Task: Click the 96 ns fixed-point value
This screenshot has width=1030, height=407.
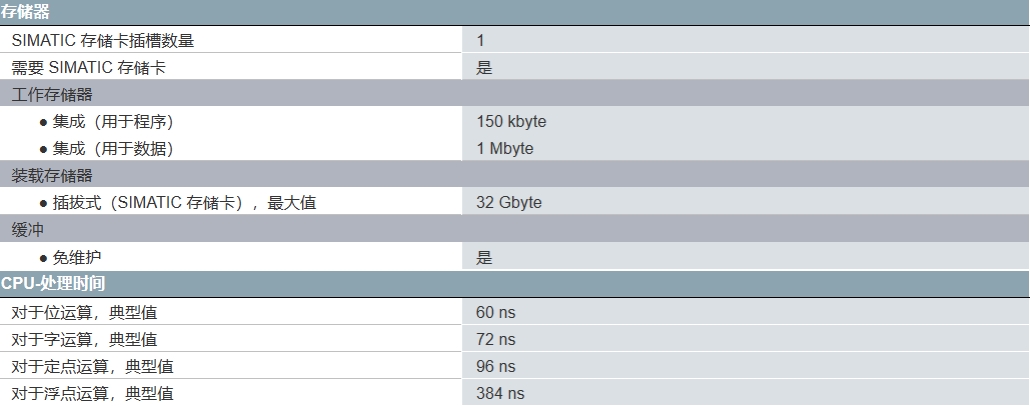Action: coord(496,366)
